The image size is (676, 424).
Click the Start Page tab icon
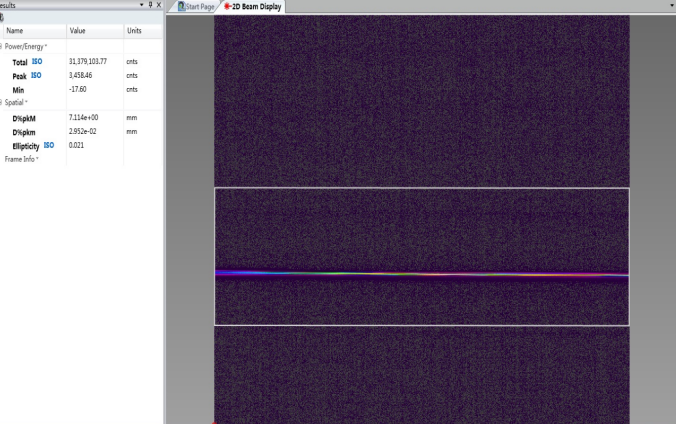182,6
